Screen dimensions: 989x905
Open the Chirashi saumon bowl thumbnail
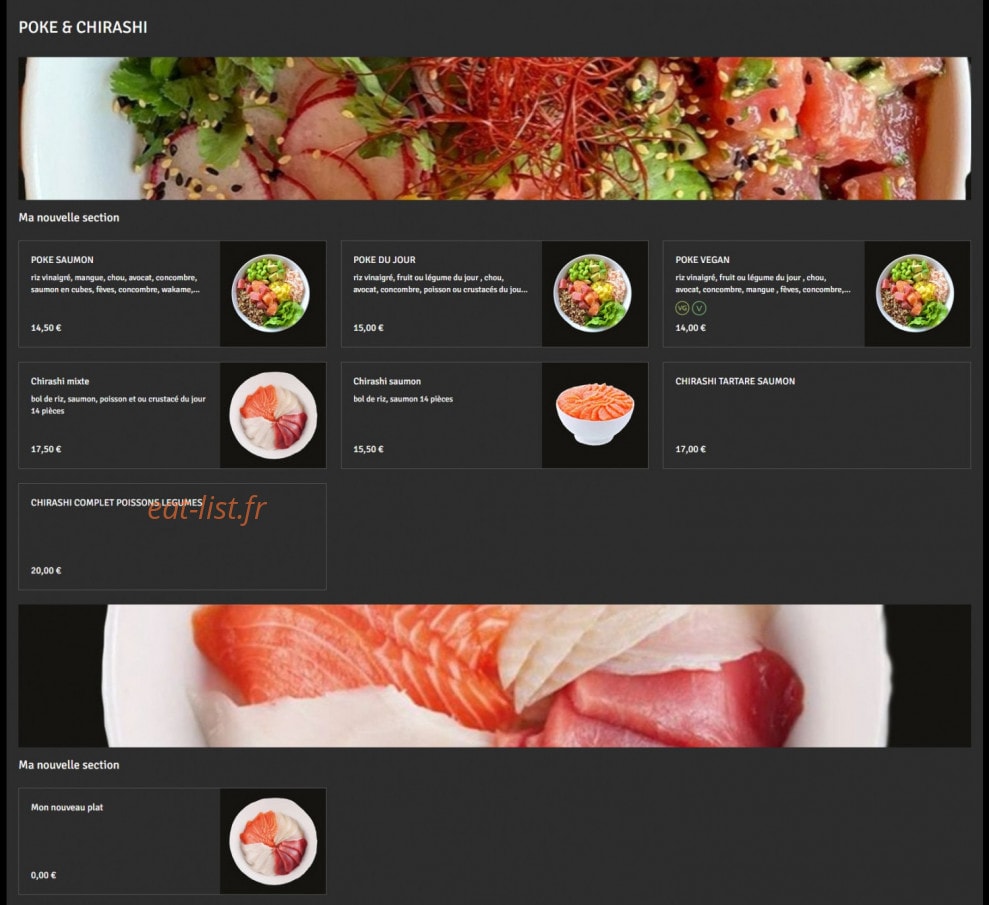(595, 415)
